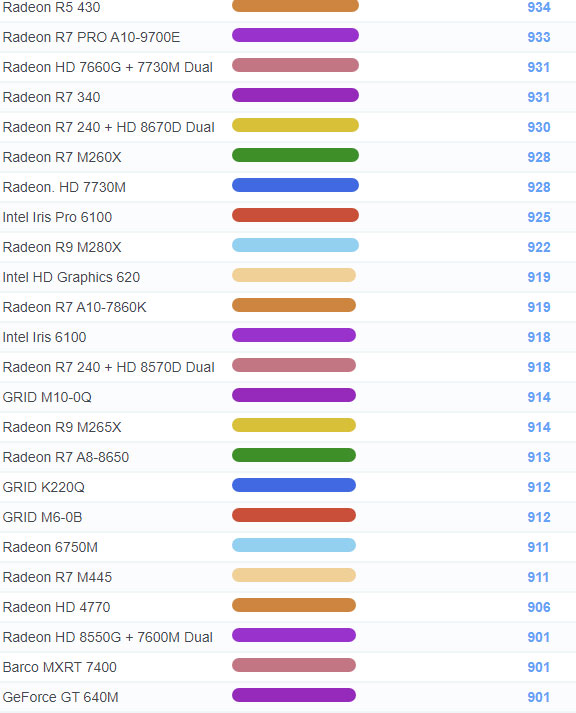Select Radeon R7 240 + HD 8570D Dual

pyautogui.click(x=109, y=367)
